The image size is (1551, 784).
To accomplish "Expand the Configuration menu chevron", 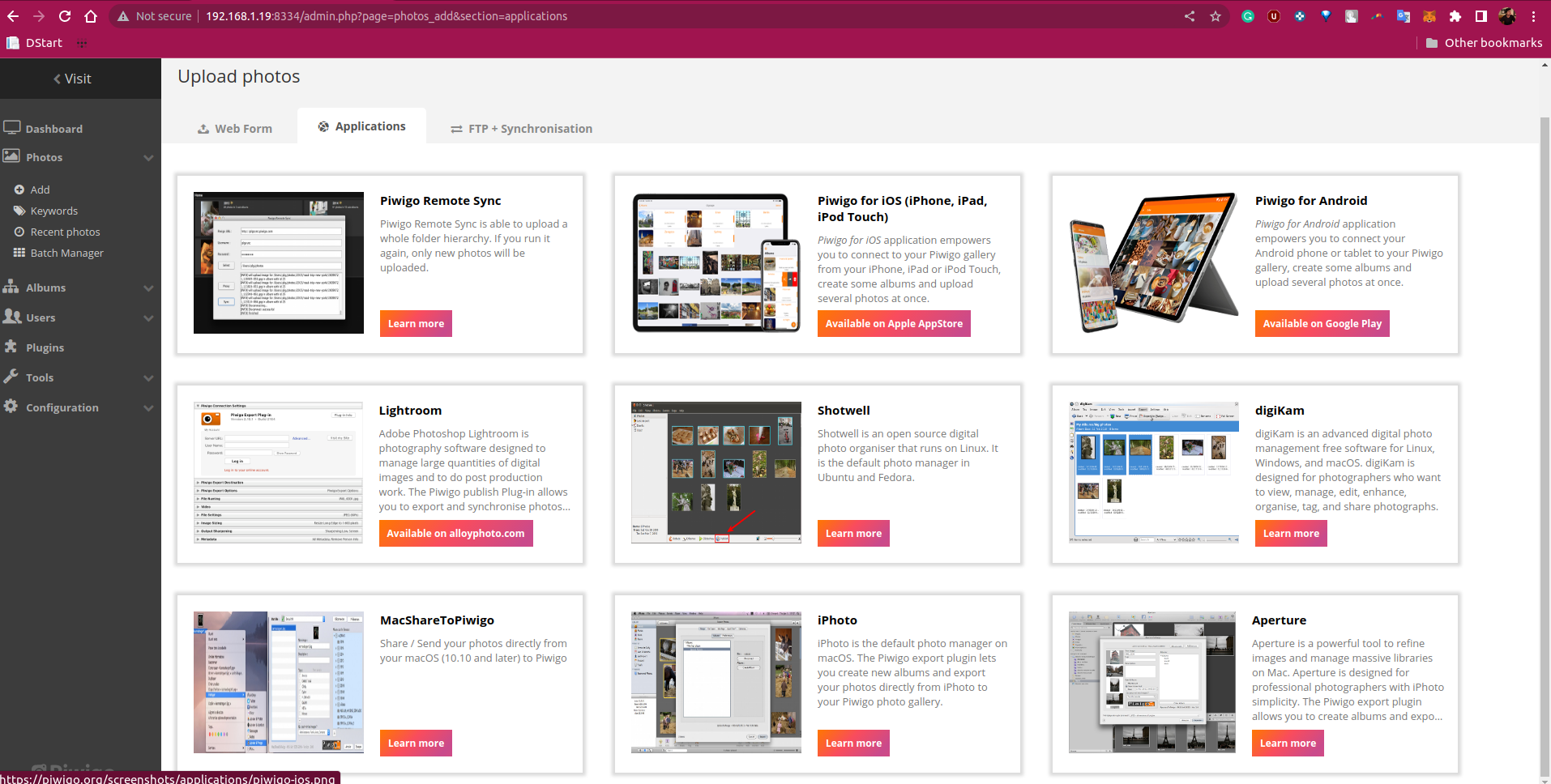I will pyautogui.click(x=148, y=407).
